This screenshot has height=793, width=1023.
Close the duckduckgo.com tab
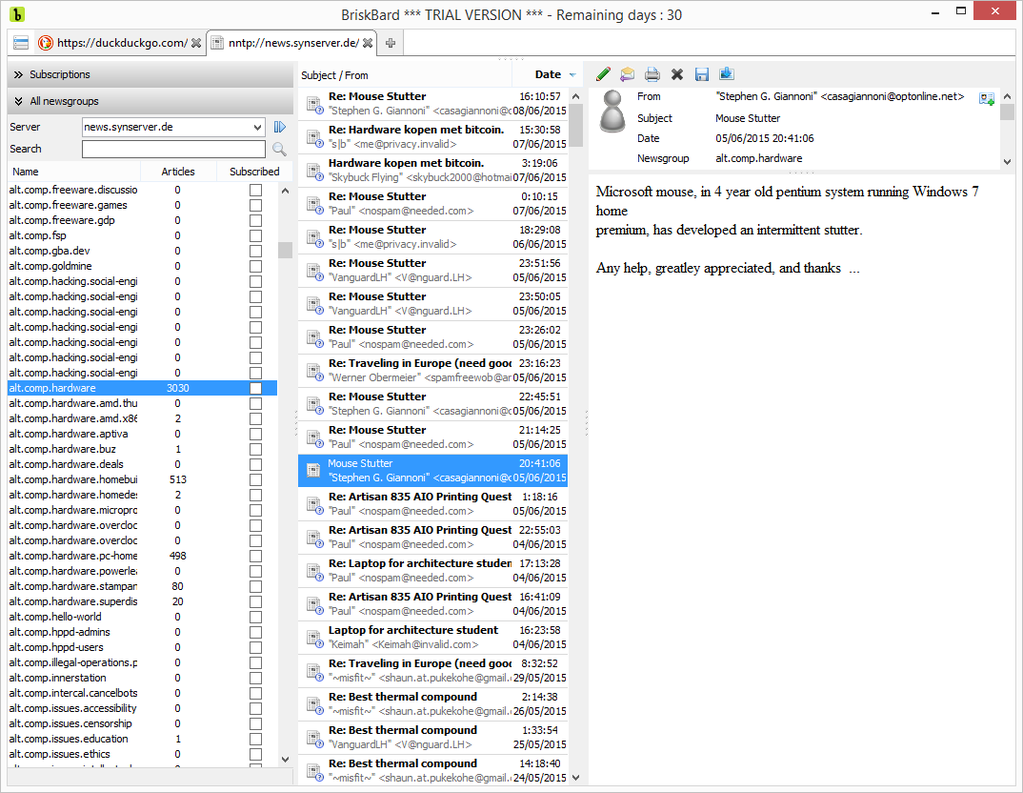click(x=196, y=43)
